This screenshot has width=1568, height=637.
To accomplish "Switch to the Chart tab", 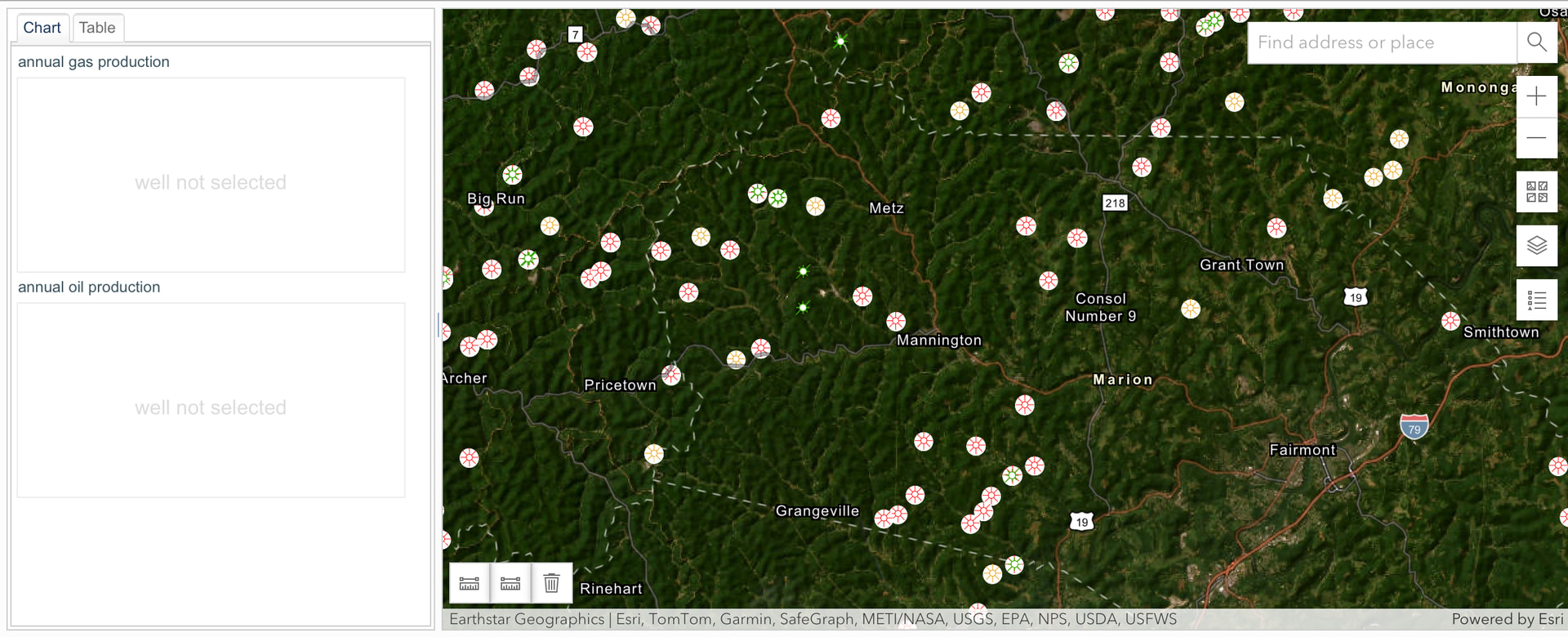I will [x=42, y=28].
